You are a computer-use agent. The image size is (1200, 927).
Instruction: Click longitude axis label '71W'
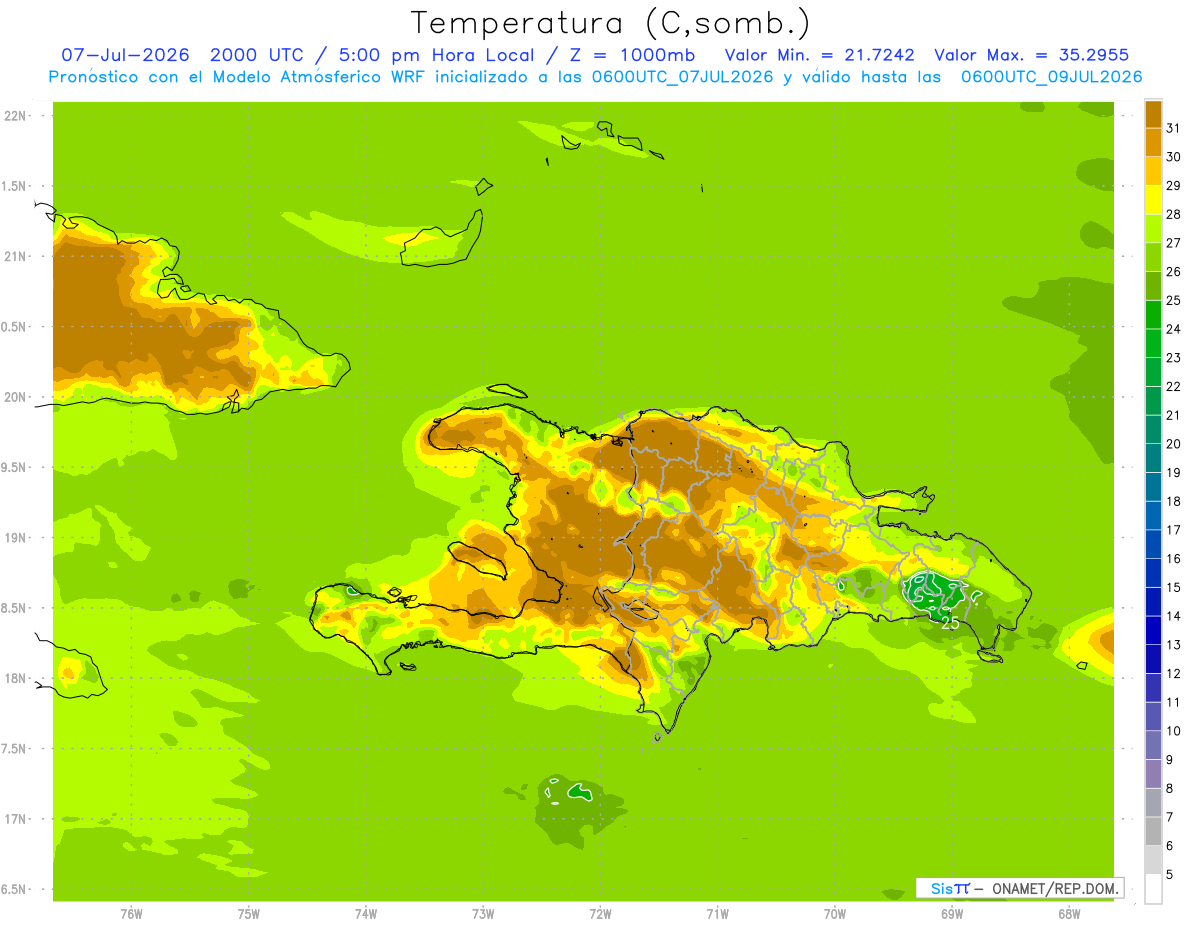[717, 914]
